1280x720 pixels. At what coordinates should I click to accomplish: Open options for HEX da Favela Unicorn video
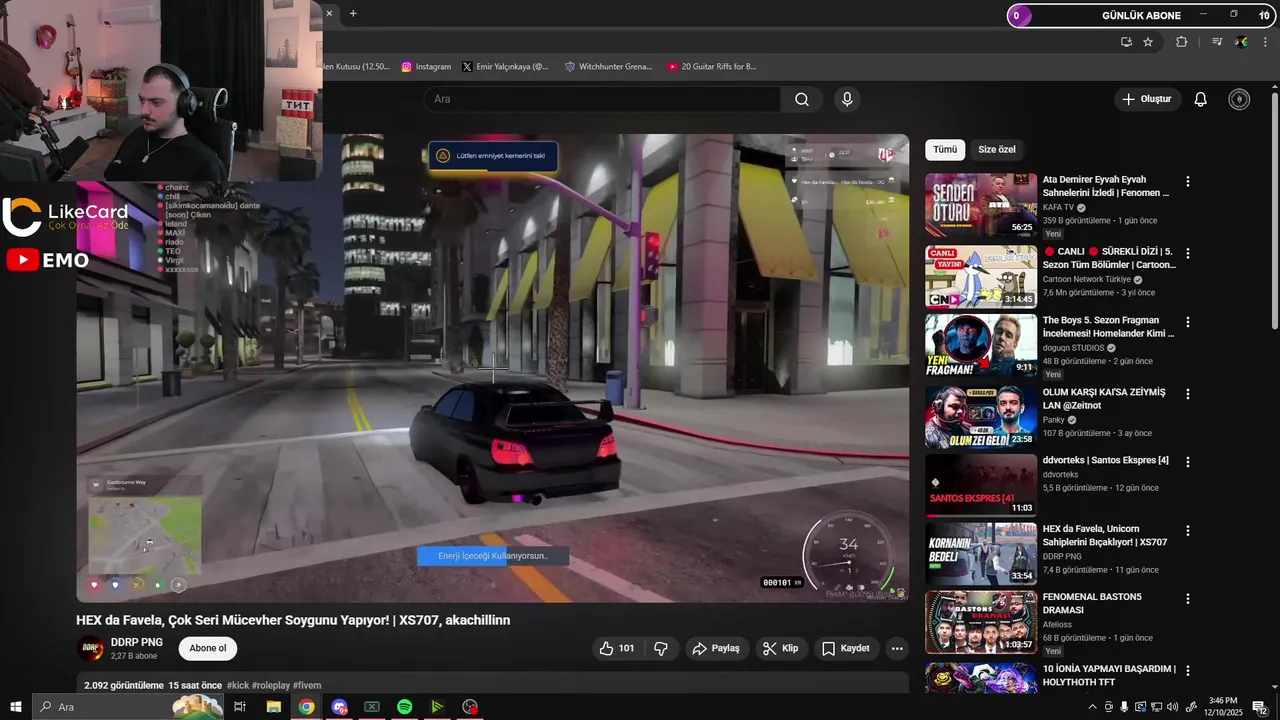[x=1188, y=530]
